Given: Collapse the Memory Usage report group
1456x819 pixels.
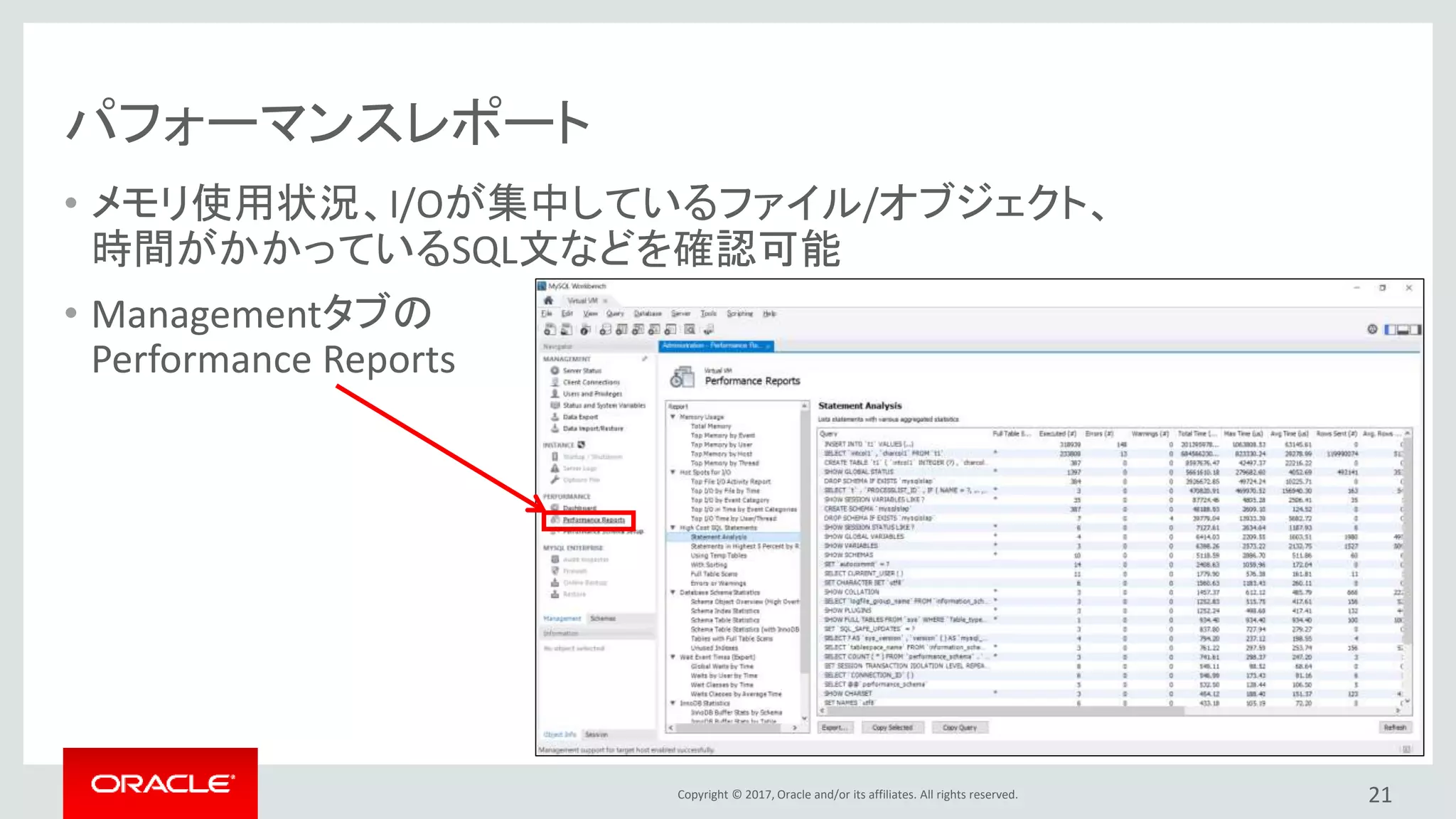Looking at the screenshot, I should (x=673, y=417).
